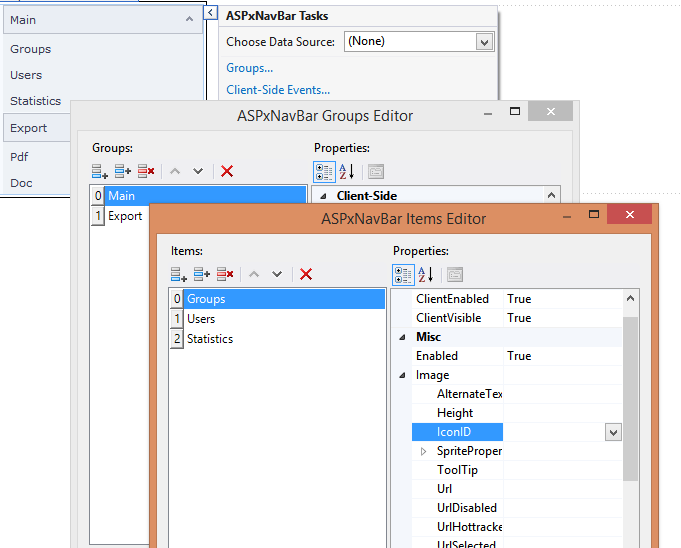Close the ASPxNavBar Items Editor window
The image size is (681, 548).
[630, 215]
